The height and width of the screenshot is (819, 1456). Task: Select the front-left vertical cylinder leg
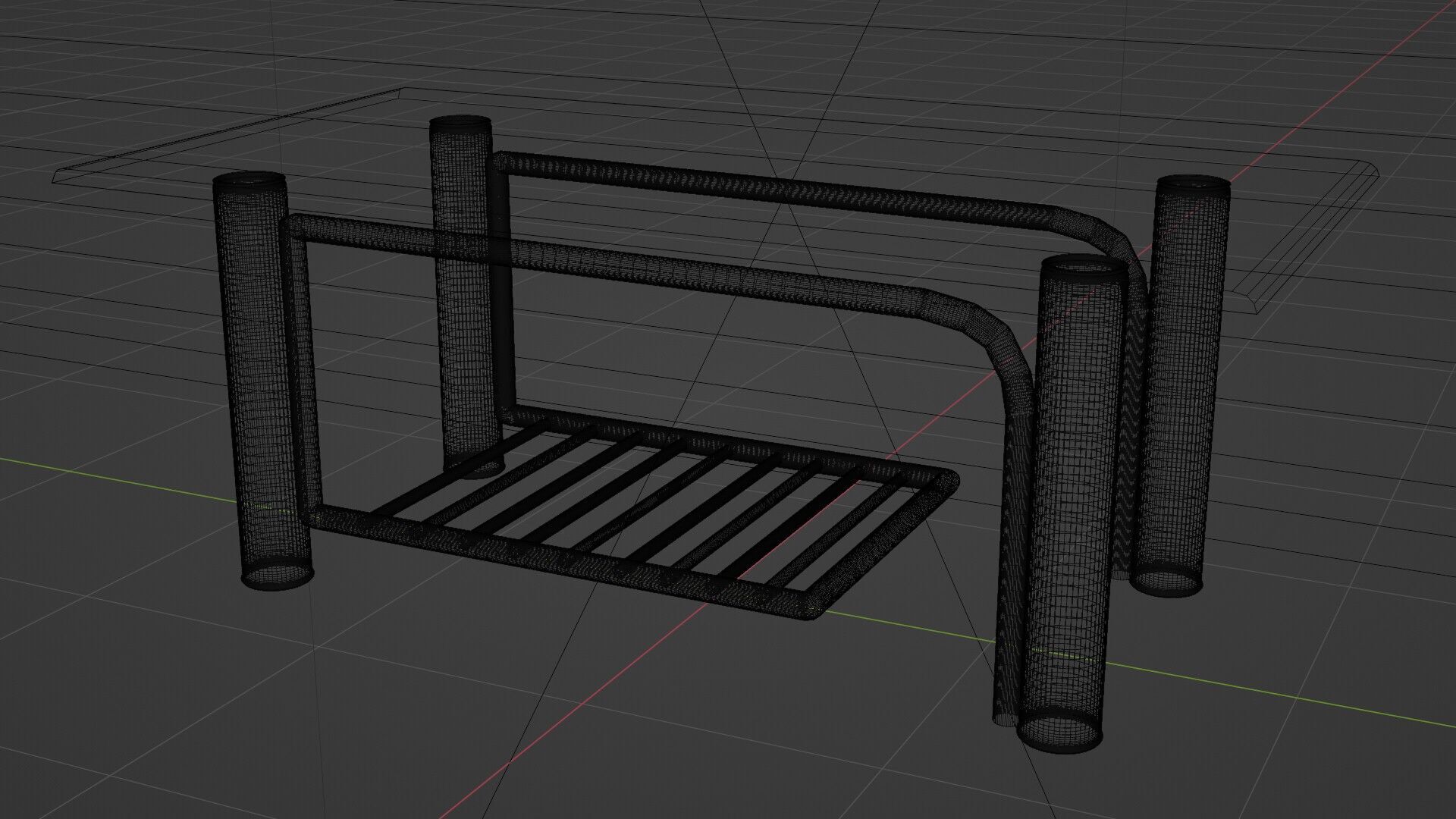coord(258,379)
